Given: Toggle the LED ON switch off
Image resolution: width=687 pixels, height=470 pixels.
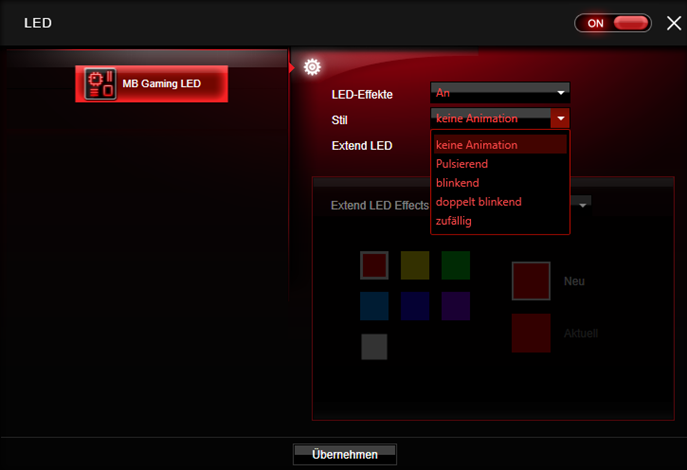Looking at the screenshot, I should (613, 23).
